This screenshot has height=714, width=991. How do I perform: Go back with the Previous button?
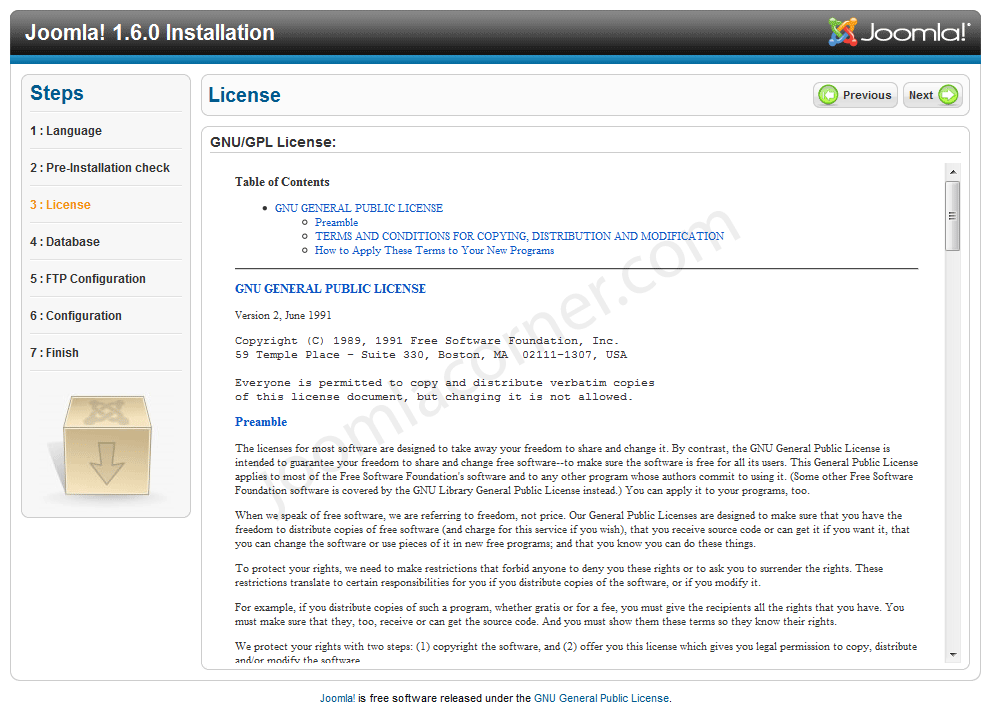[855, 95]
